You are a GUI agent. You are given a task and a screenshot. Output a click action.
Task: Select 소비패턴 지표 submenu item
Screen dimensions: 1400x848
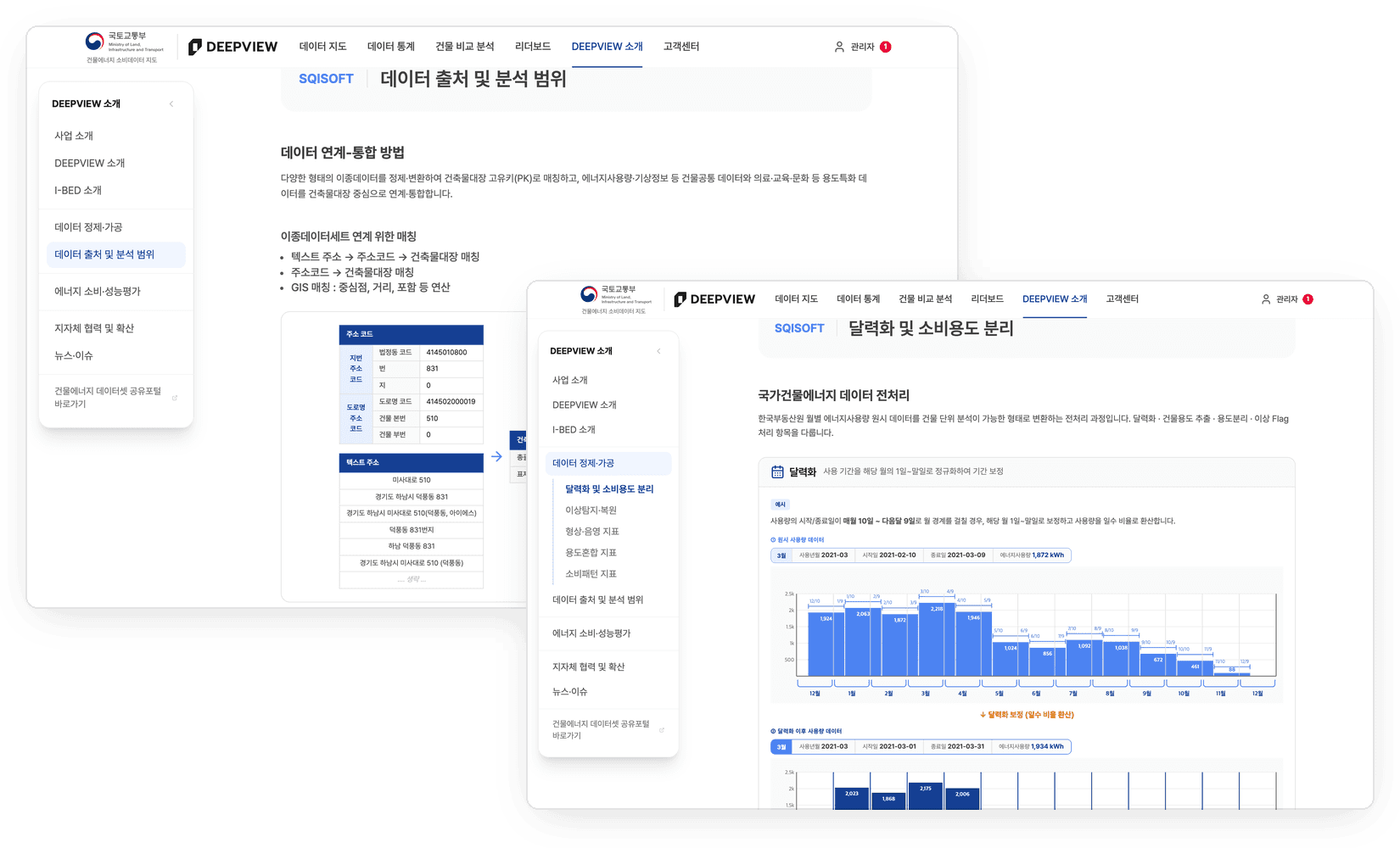[x=591, y=574]
